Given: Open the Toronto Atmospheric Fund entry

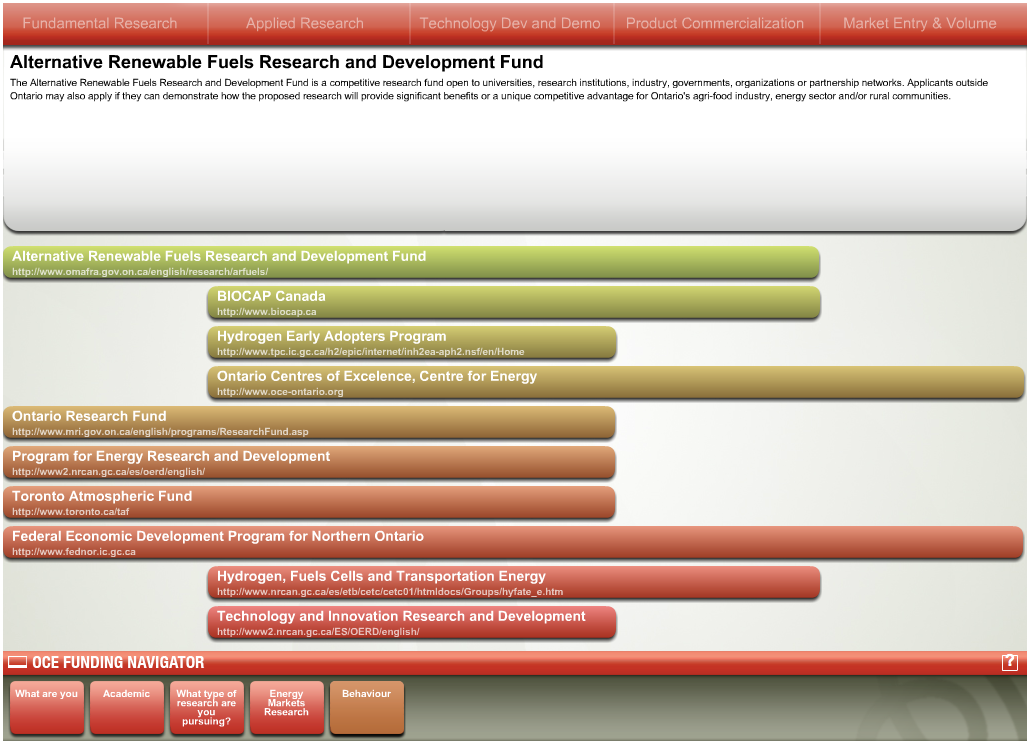Looking at the screenshot, I should 310,503.
